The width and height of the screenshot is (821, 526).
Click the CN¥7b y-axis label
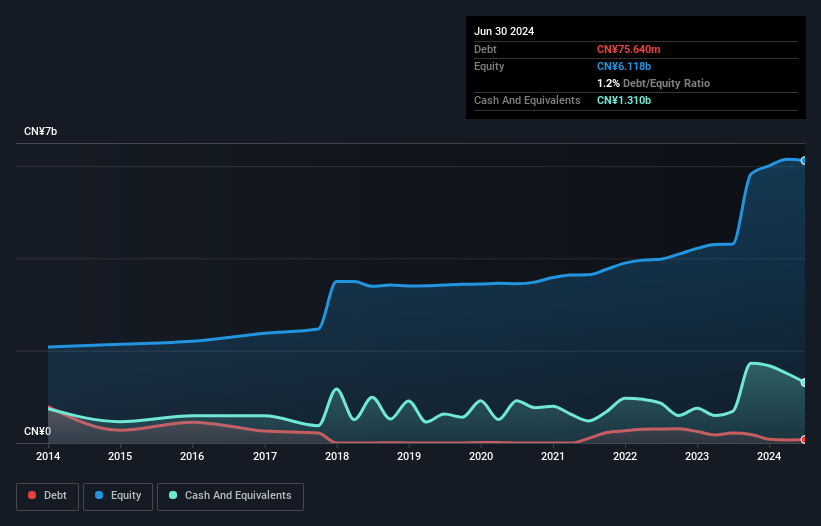click(40, 131)
